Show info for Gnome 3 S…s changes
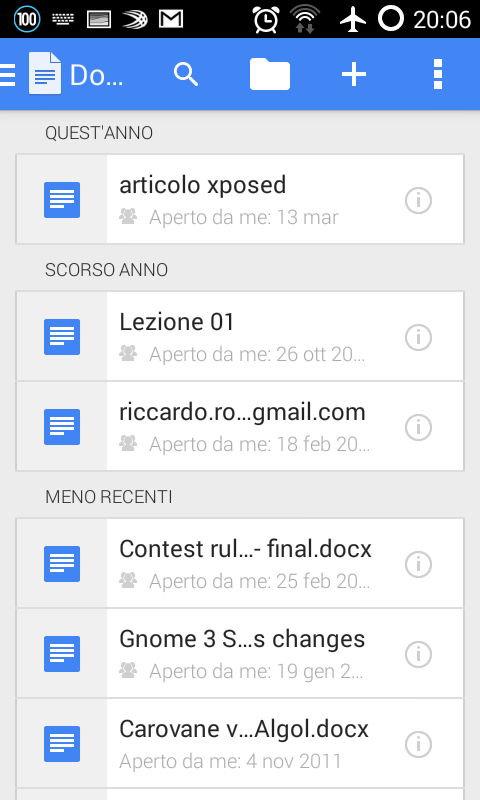The width and height of the screenshot is (480, 800). point(418,654)
